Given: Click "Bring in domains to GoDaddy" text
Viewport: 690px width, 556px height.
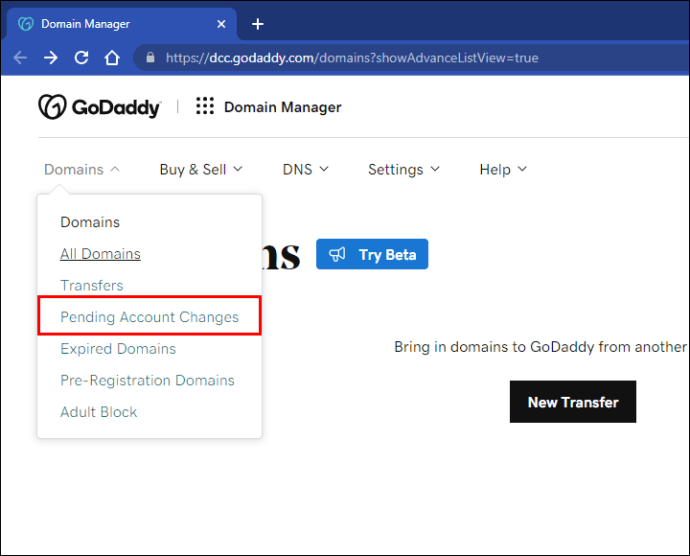Looking at the screenshot, I should pyautogui.click(x=540, y=347).
